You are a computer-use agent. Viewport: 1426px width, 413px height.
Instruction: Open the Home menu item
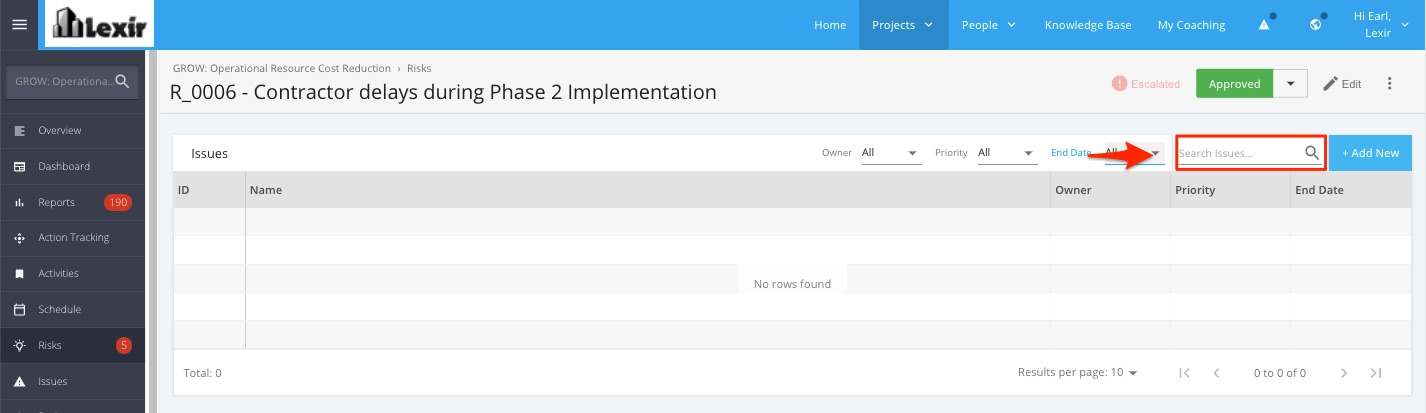tap(830, 25)
